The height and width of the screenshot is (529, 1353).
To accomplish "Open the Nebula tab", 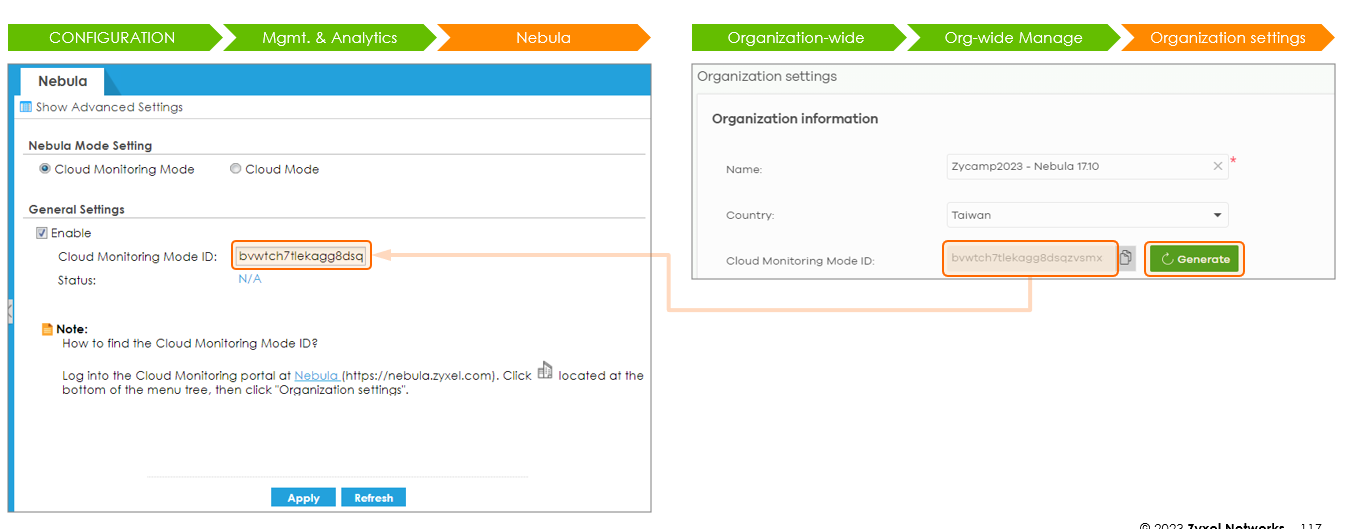I will coord(62,81).
